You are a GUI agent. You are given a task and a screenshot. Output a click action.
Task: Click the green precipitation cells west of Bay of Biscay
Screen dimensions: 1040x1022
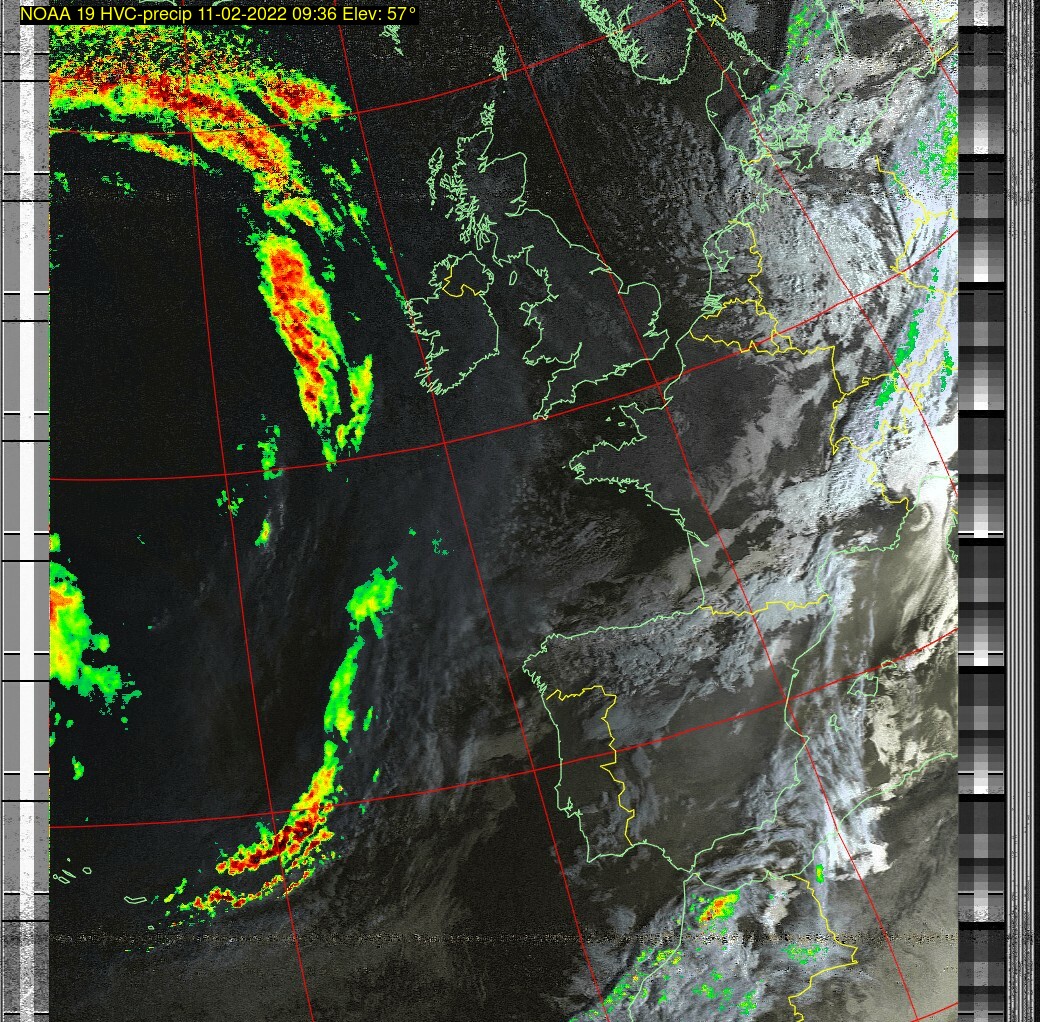[372, 598]
